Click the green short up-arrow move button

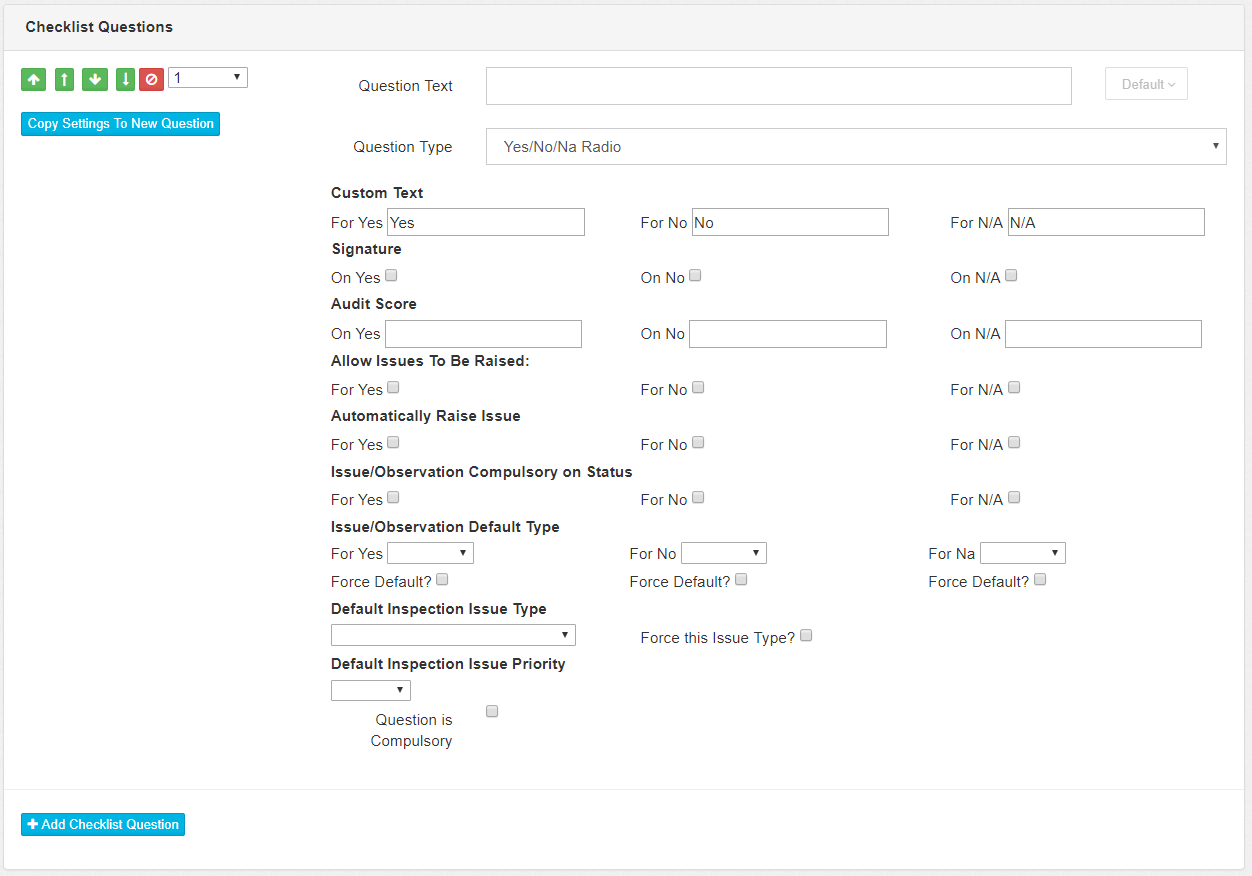(x=33, y=79)
